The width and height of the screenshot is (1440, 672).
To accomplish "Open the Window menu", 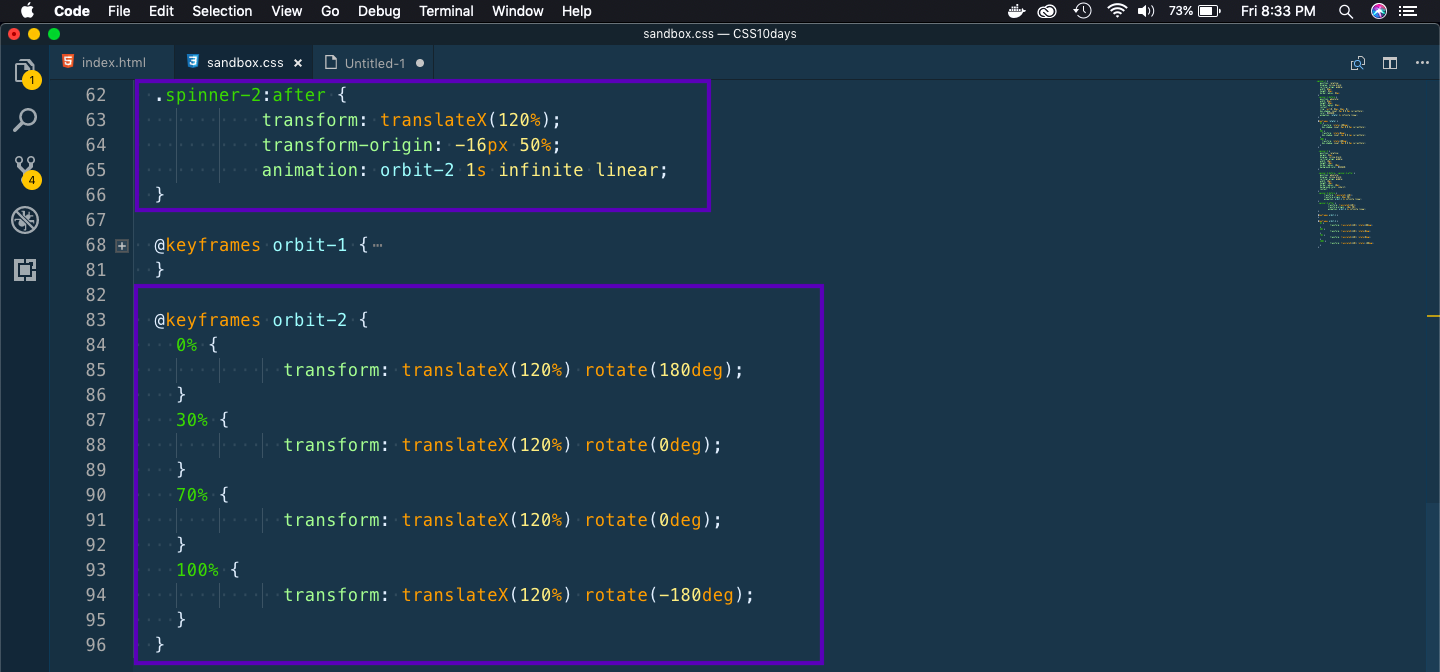I will click(518, 11).
